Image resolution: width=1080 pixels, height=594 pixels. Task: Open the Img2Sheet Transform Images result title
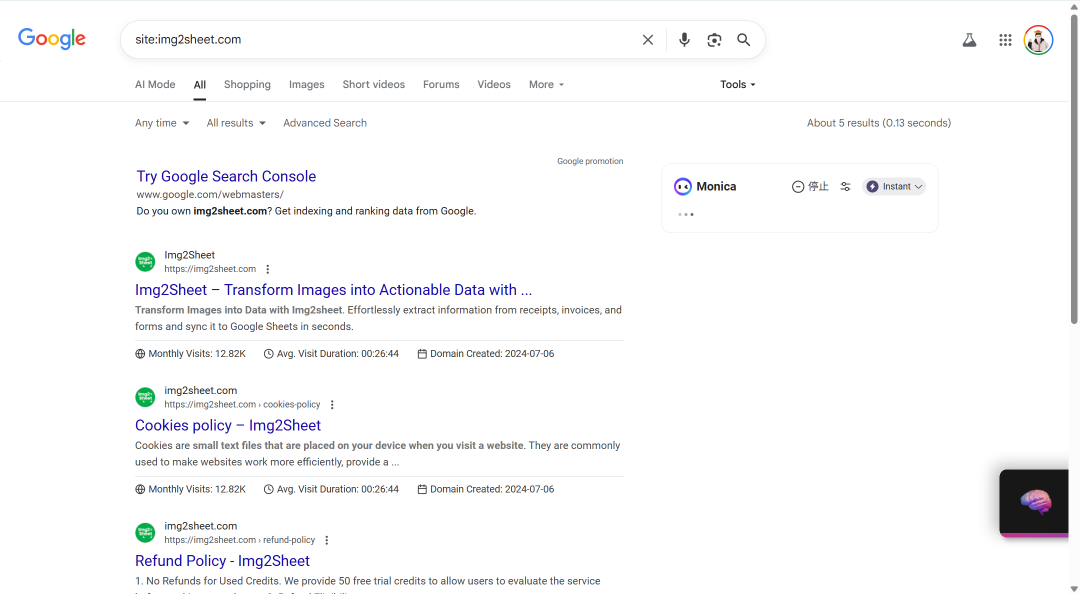[333, 290]
